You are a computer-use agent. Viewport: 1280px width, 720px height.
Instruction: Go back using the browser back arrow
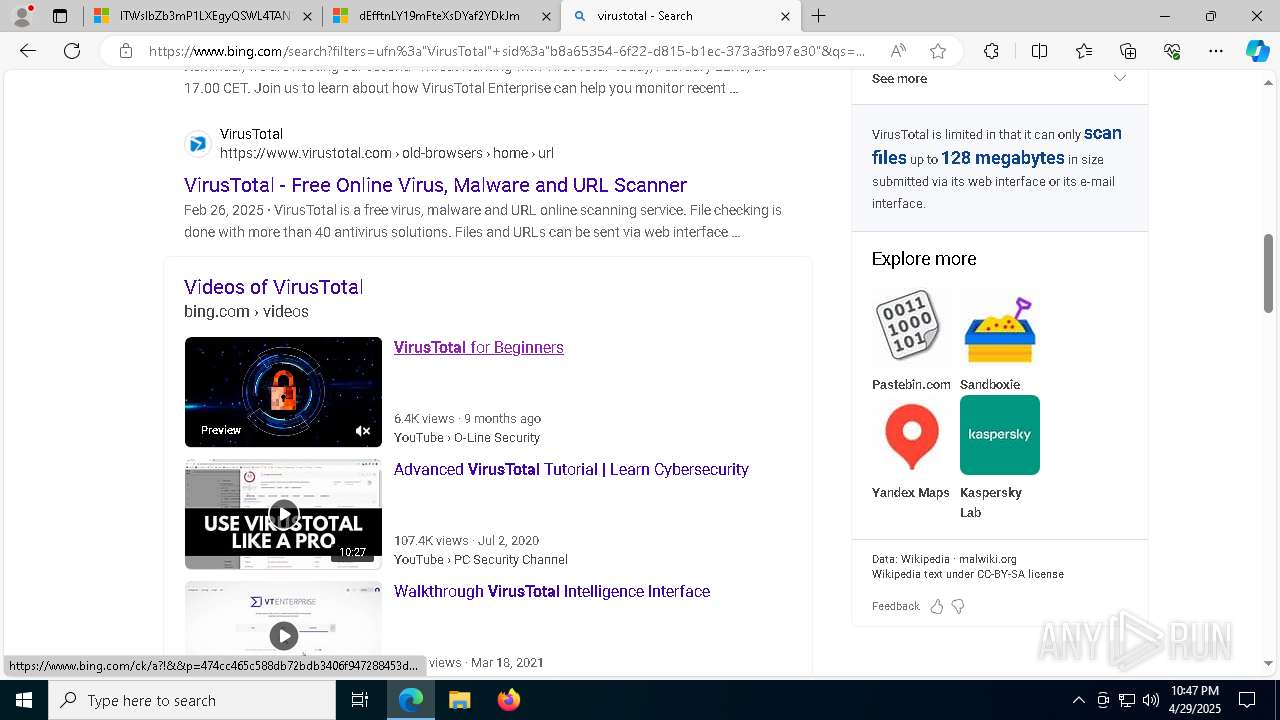(28, 51)
